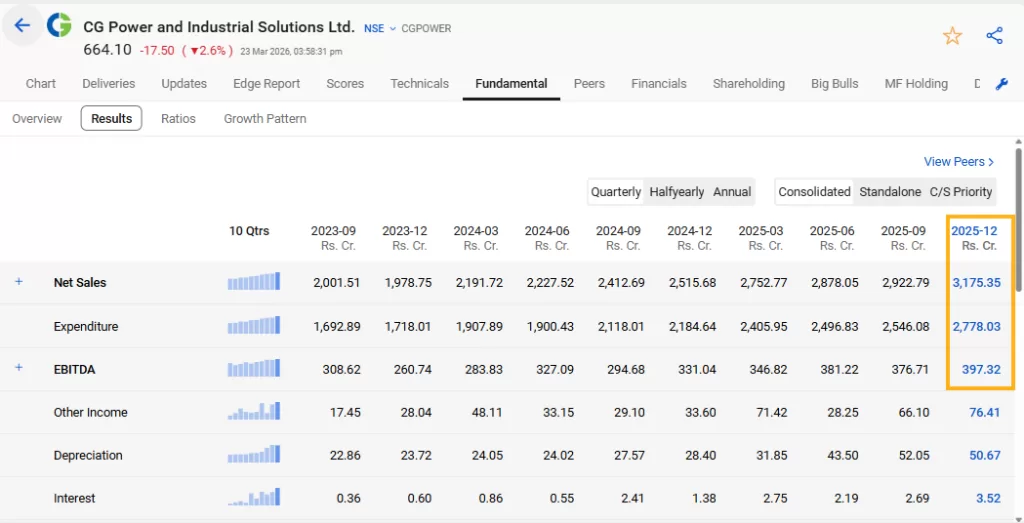
Task: Switch results to Halfyearly view
Action: click(676, 192)
